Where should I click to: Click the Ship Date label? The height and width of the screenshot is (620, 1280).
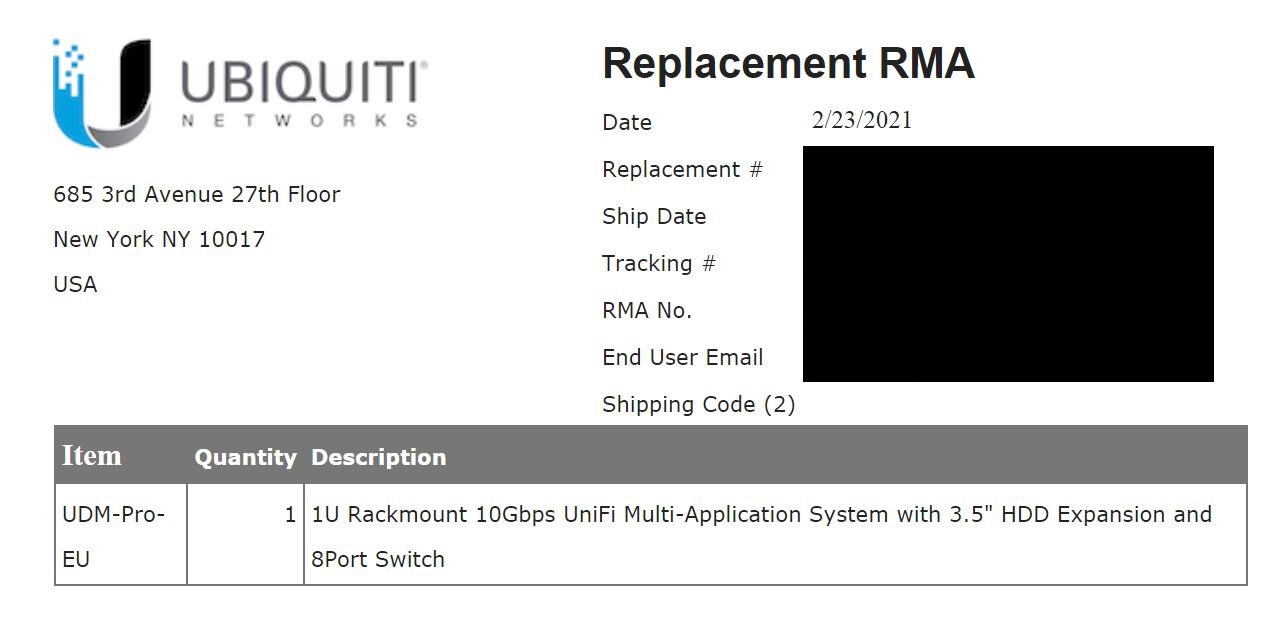click(654, 217)
